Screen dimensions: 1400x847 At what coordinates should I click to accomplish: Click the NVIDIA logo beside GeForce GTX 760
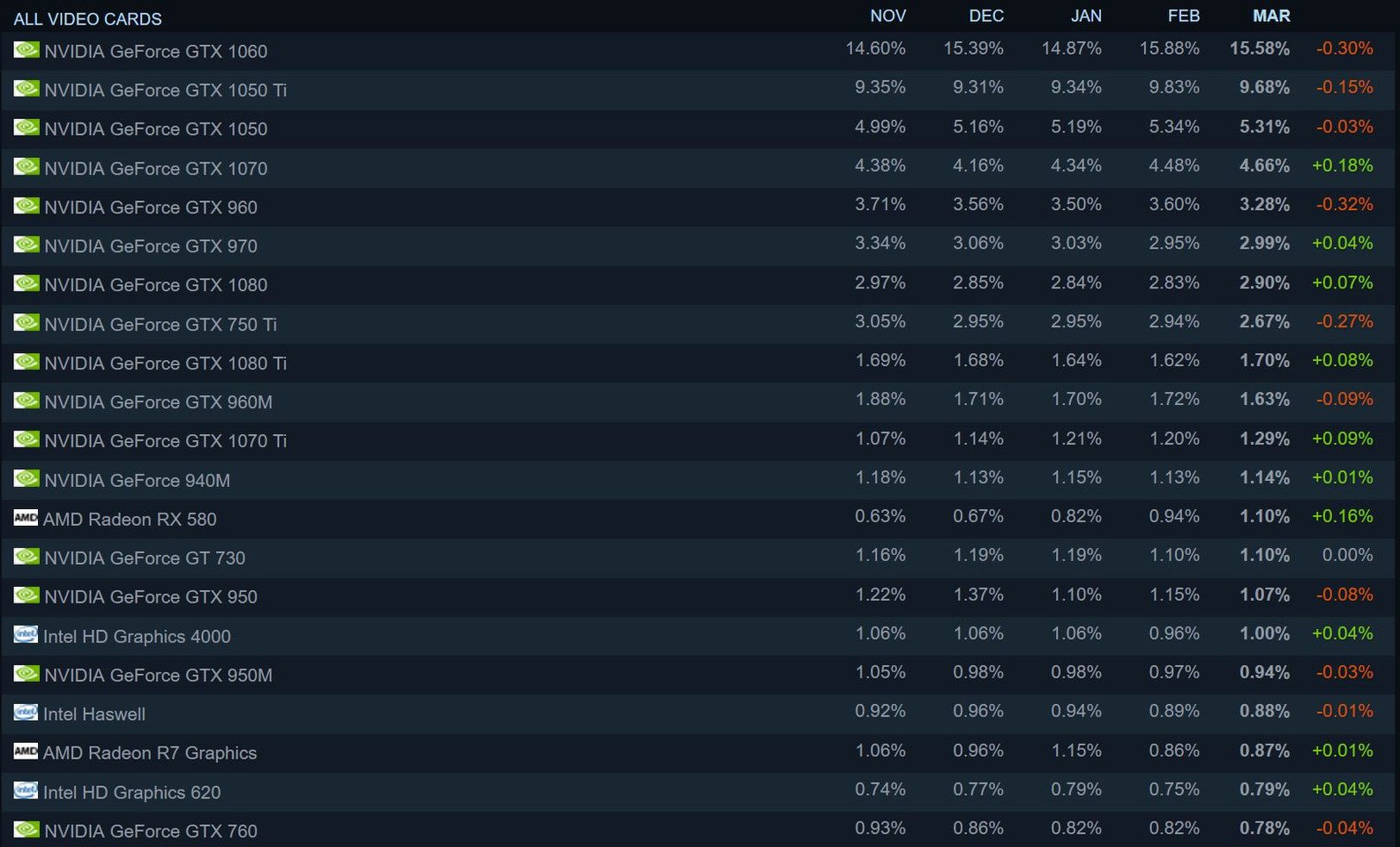tap(26, 829)
